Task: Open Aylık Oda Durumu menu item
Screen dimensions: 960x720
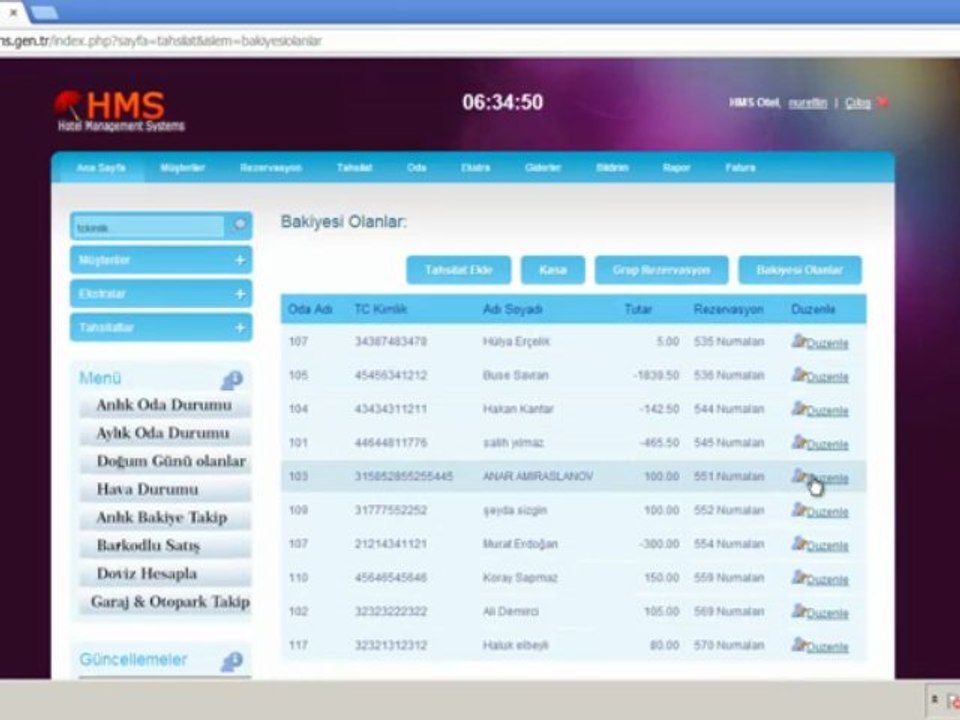Action: [163, 433]
